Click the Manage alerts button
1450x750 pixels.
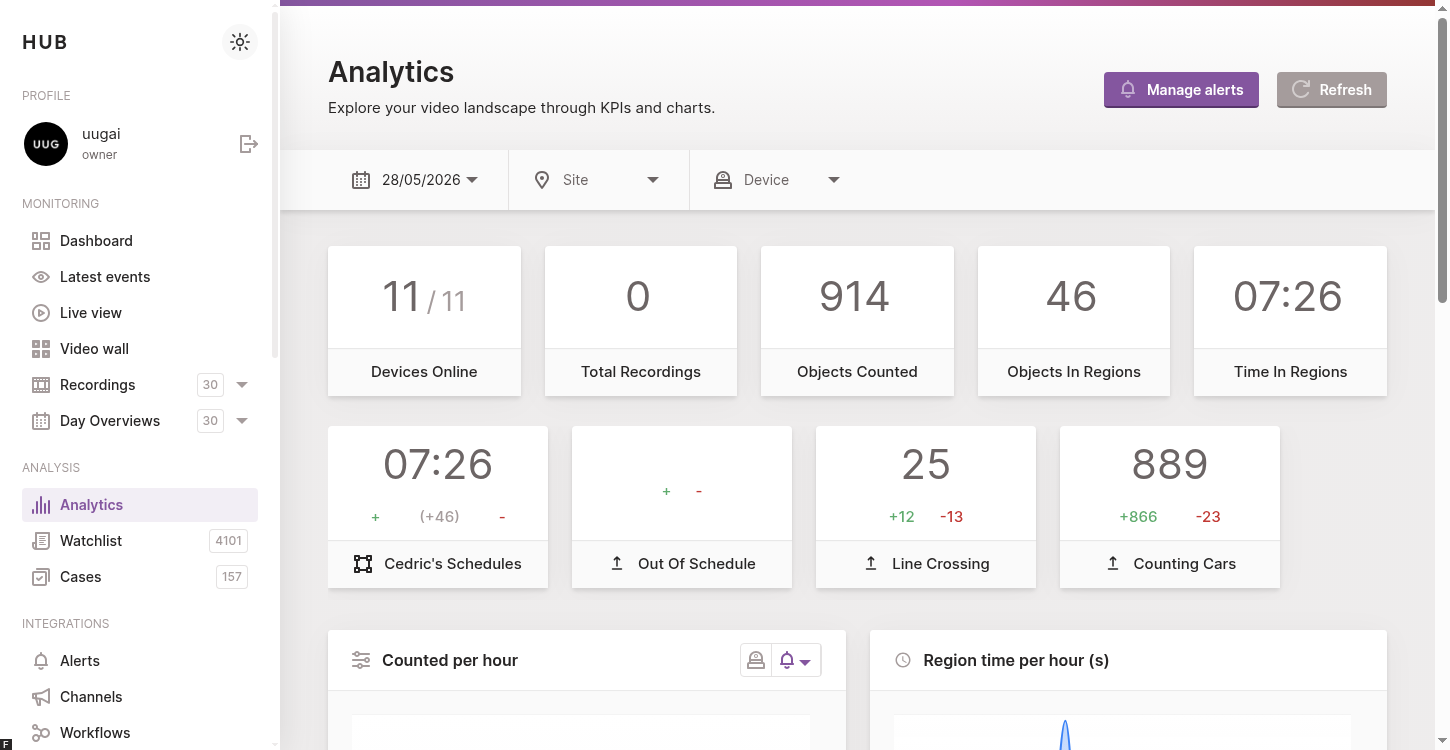pos(1181,90)
